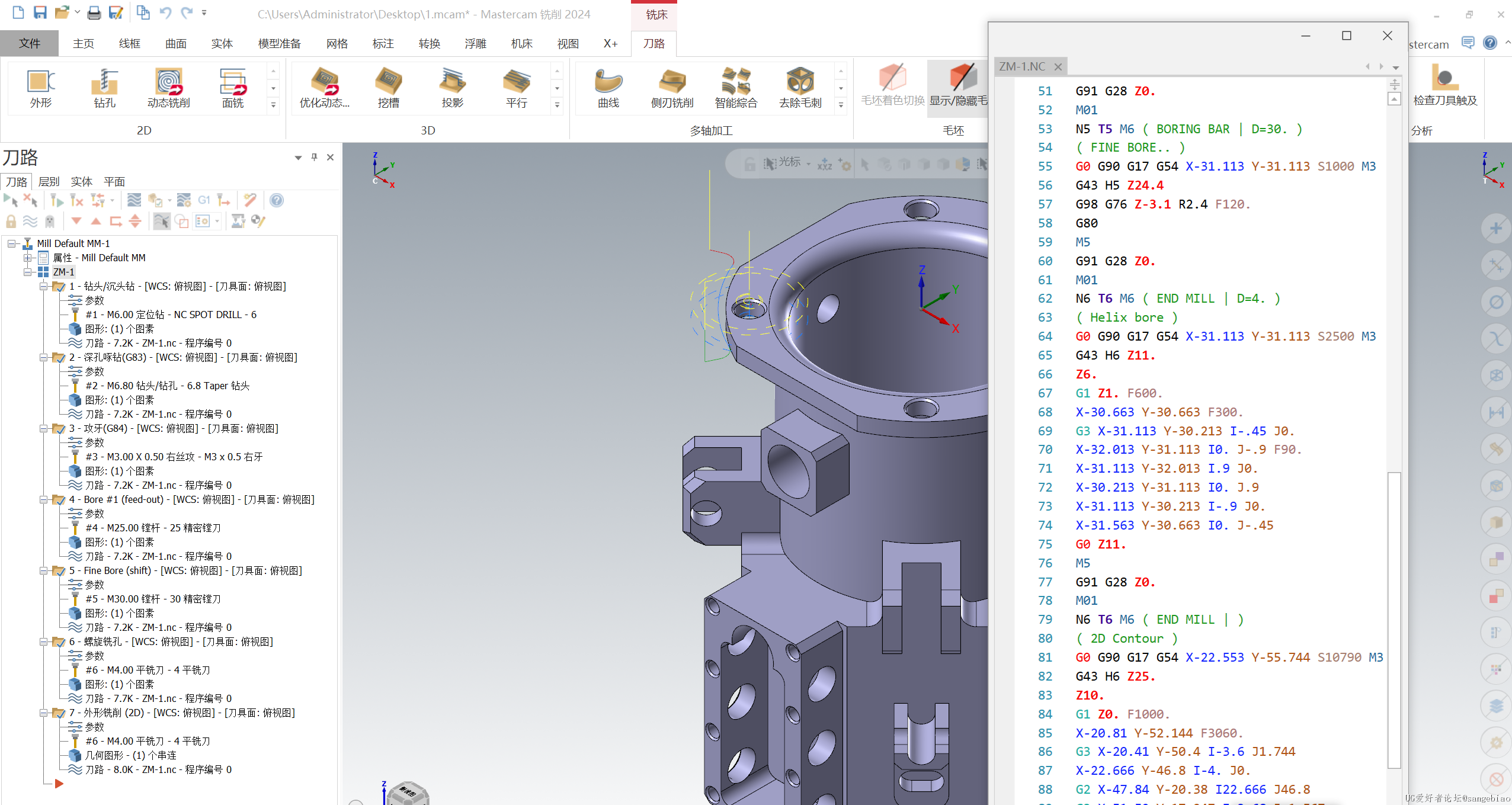Click Select All Operations in Toolpaths manager

click(x=11, y=200)
